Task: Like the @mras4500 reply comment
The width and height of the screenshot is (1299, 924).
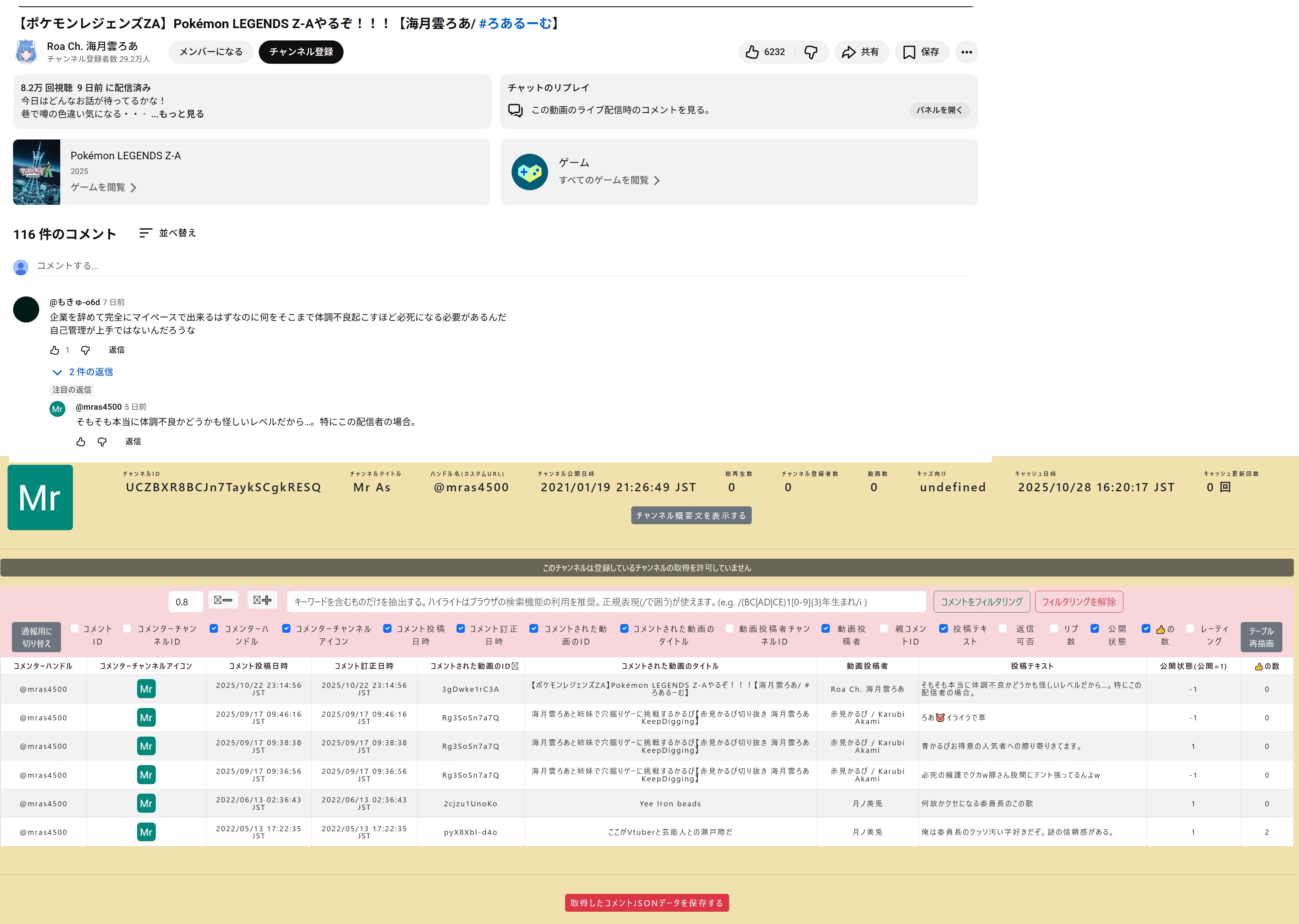Action: [81, 441]
